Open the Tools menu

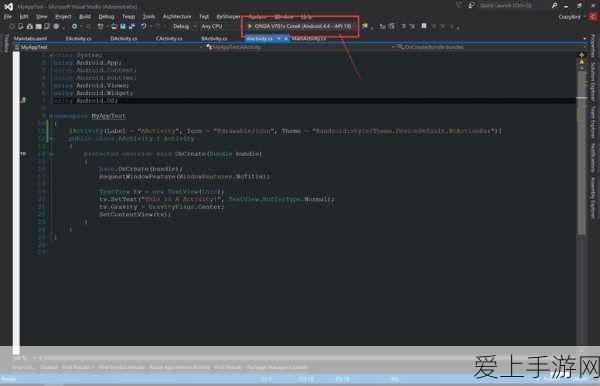149,16
